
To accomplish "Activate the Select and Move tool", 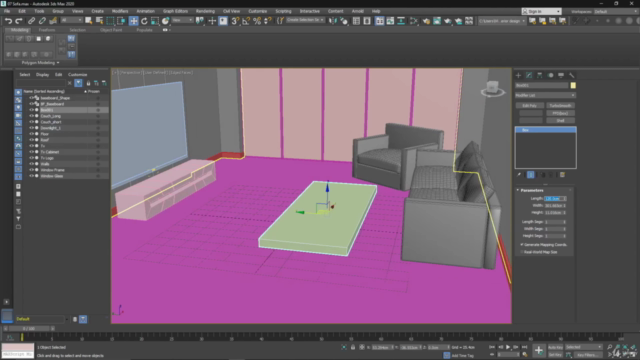I will tap(133, 21).
